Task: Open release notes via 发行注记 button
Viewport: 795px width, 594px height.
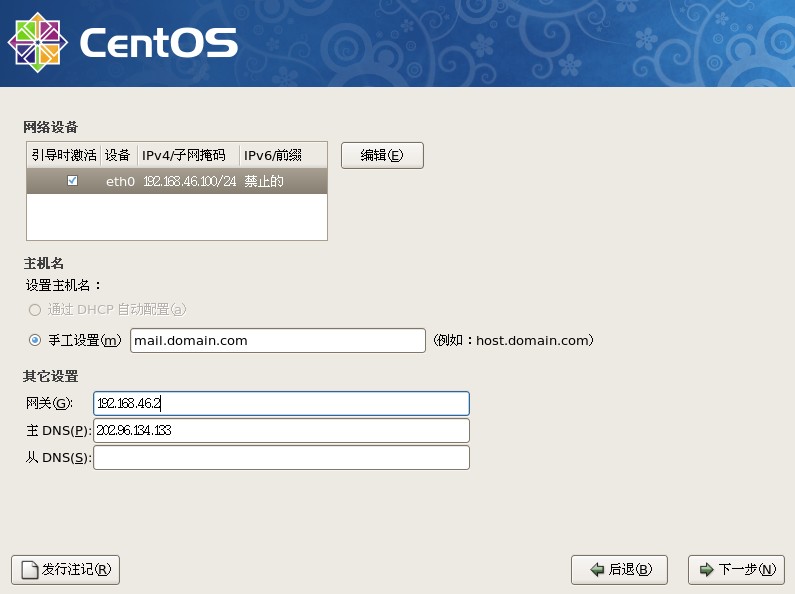Action: coord(65,569)
